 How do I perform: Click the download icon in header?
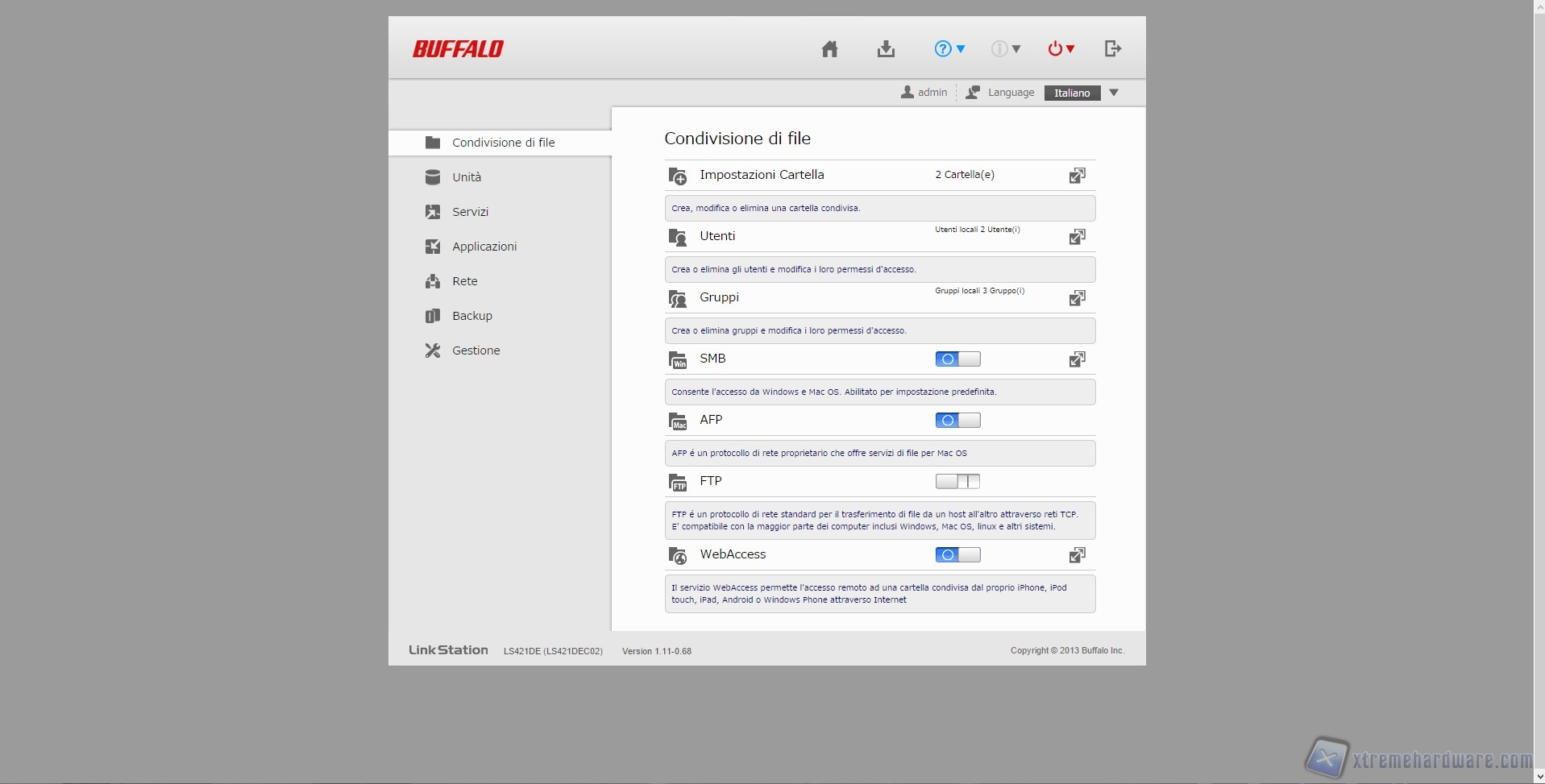click(886, 49)
